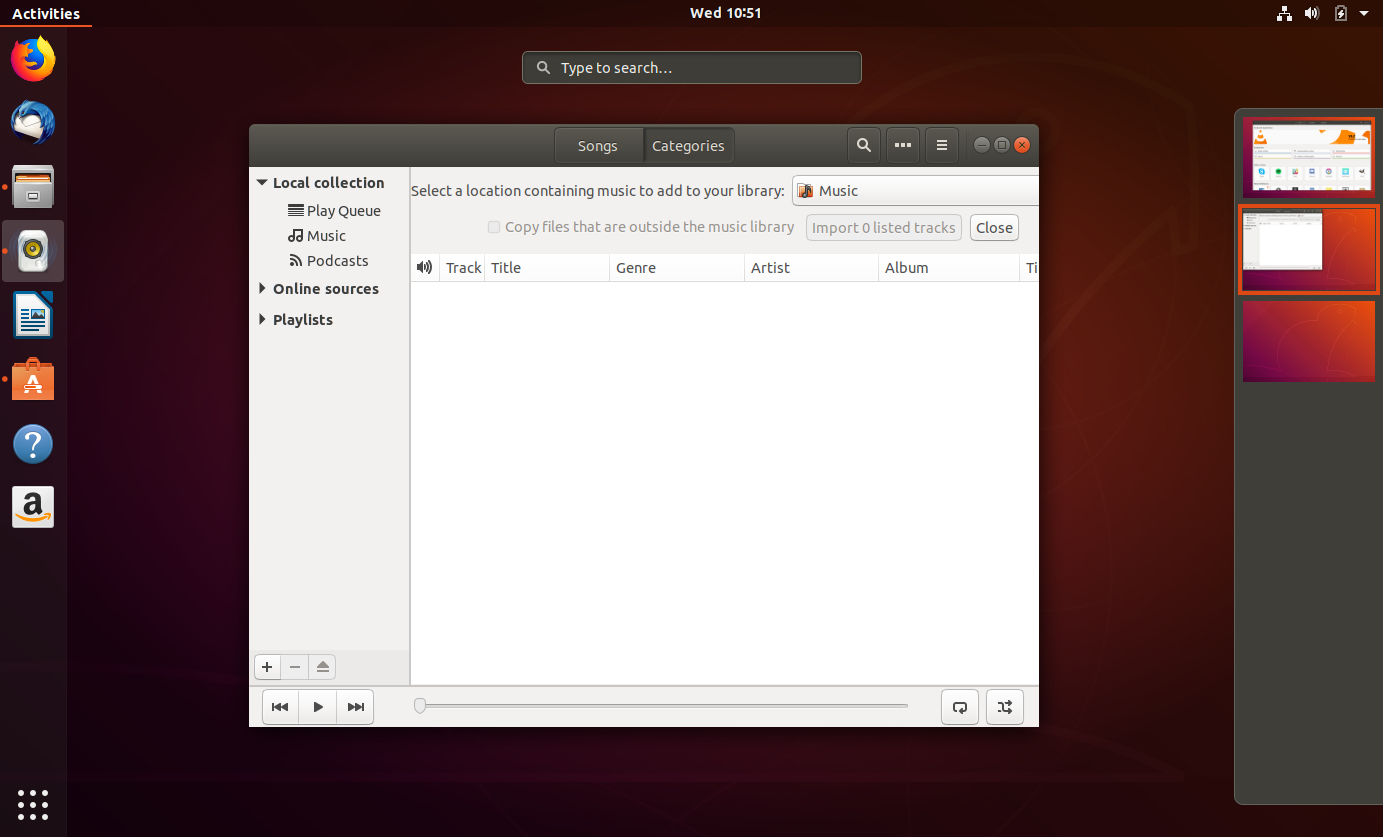Click the speaker icon in the column header

[424, 267]
